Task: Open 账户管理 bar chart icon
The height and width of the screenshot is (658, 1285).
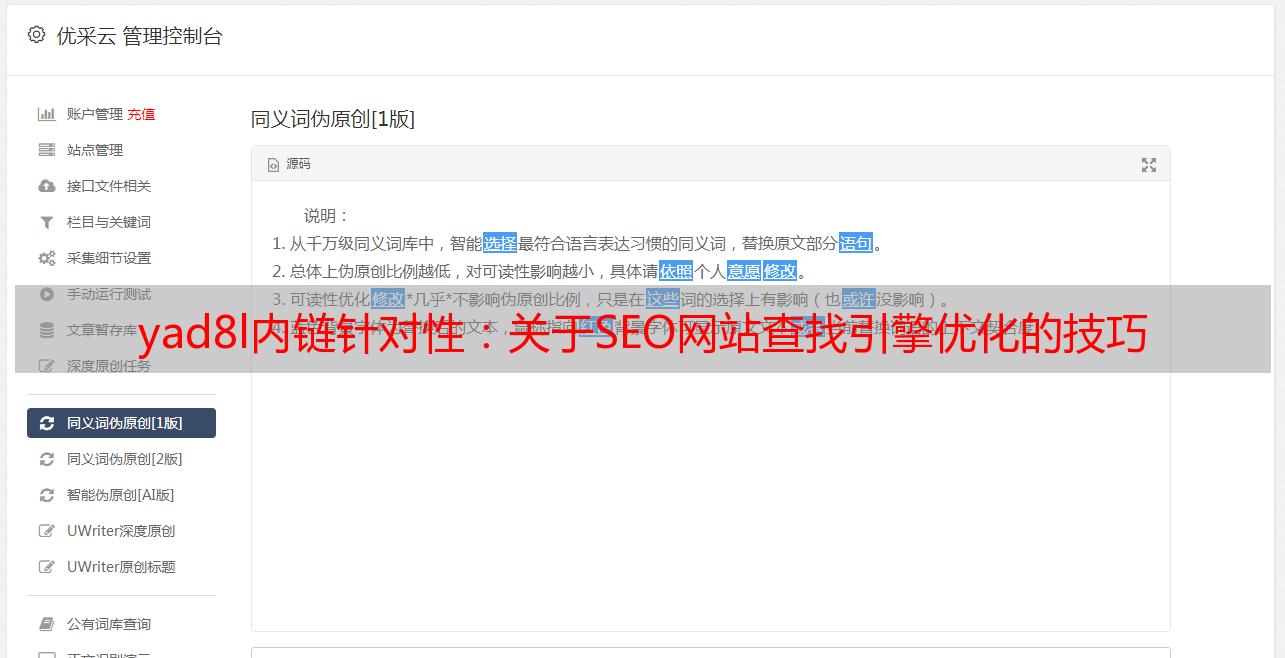Action: tap(46, 114)
